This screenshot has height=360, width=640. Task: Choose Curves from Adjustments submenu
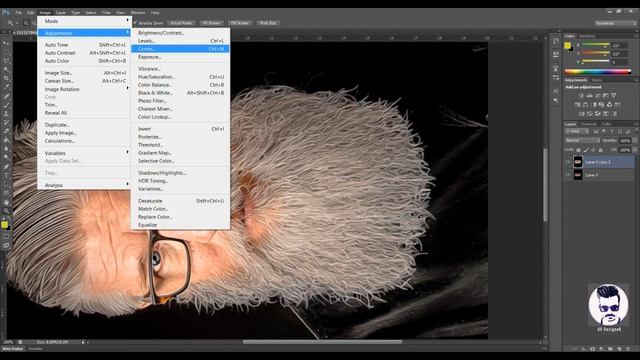click(180, 49)
